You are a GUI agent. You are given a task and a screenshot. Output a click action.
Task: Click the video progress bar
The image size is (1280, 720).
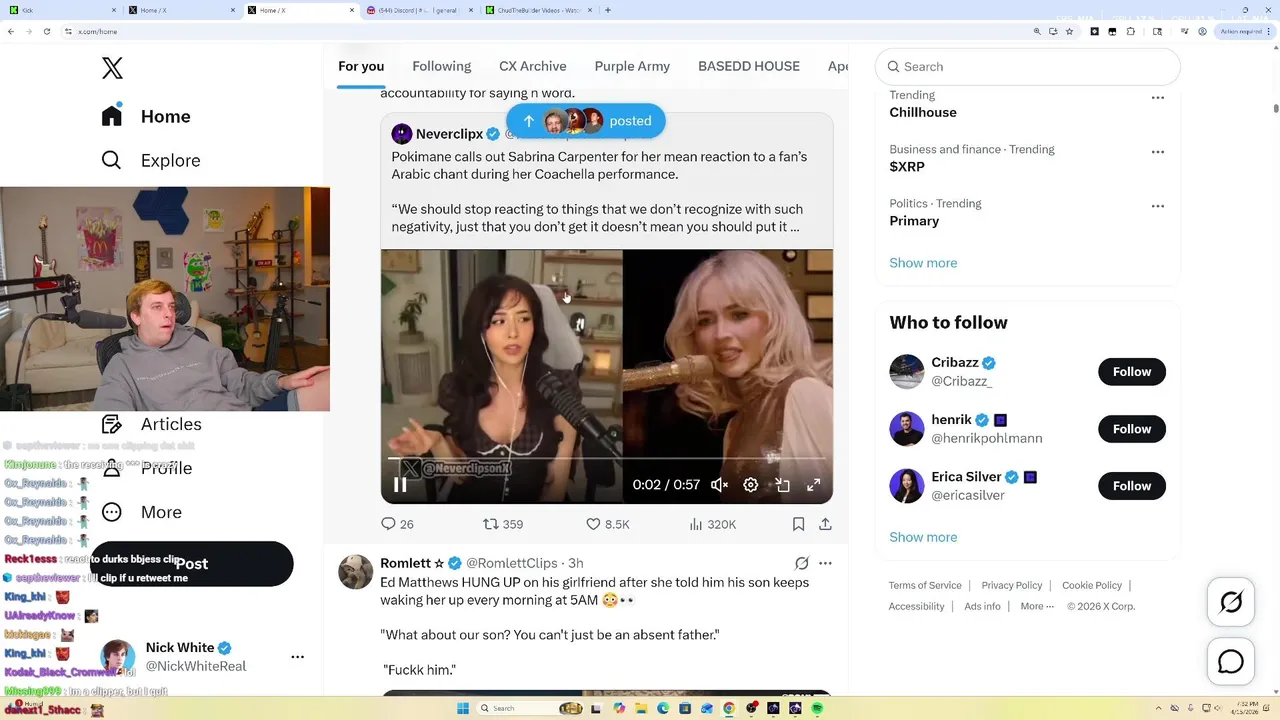click(x=607, y=459)
